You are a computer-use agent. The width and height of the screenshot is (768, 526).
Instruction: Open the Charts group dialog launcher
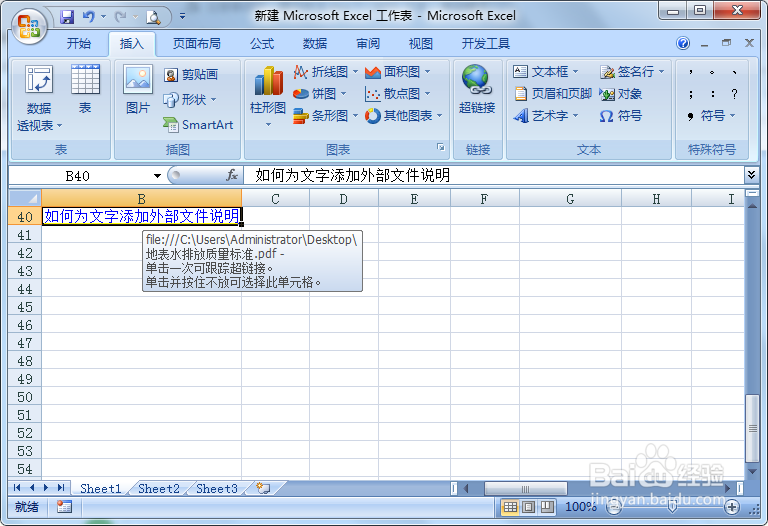coord(440,147)
